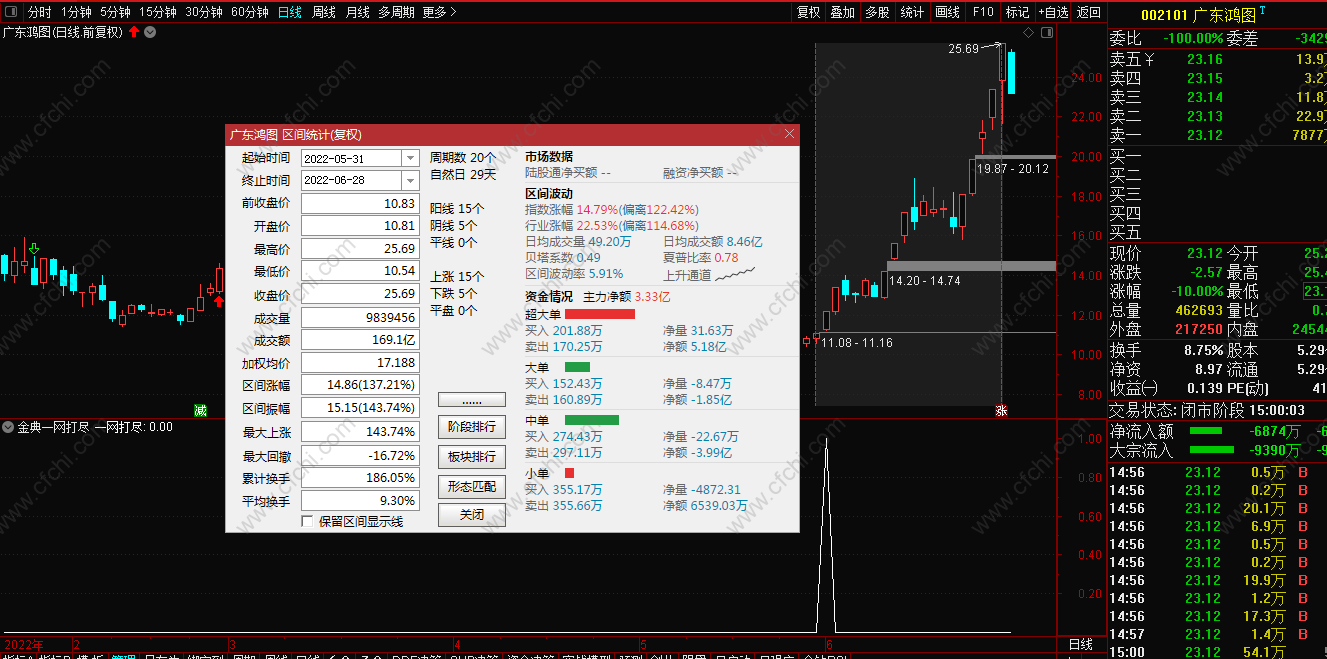Image resolution: width=1327 pixels, height=659 pixels.
Task: Close the 区间统计 dialog with X
Action: (789, 134)
